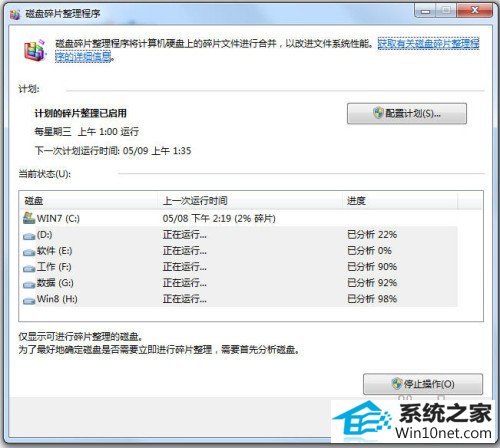Close the 磁盘碎片整理程序 window
The image size is (500, 448).
[475, 11]
